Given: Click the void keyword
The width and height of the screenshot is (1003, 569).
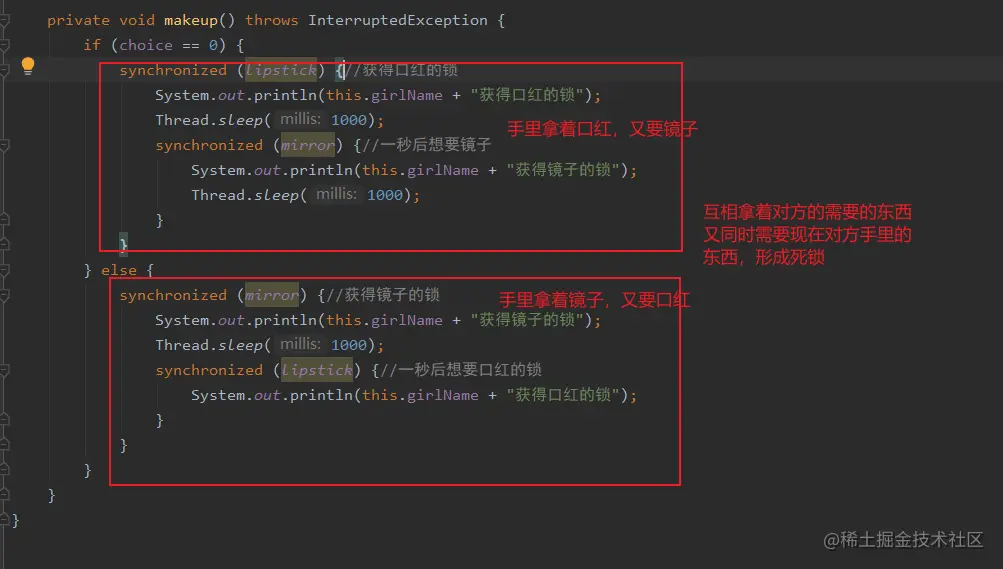Looking at the screenshot, I should point(137,20).
